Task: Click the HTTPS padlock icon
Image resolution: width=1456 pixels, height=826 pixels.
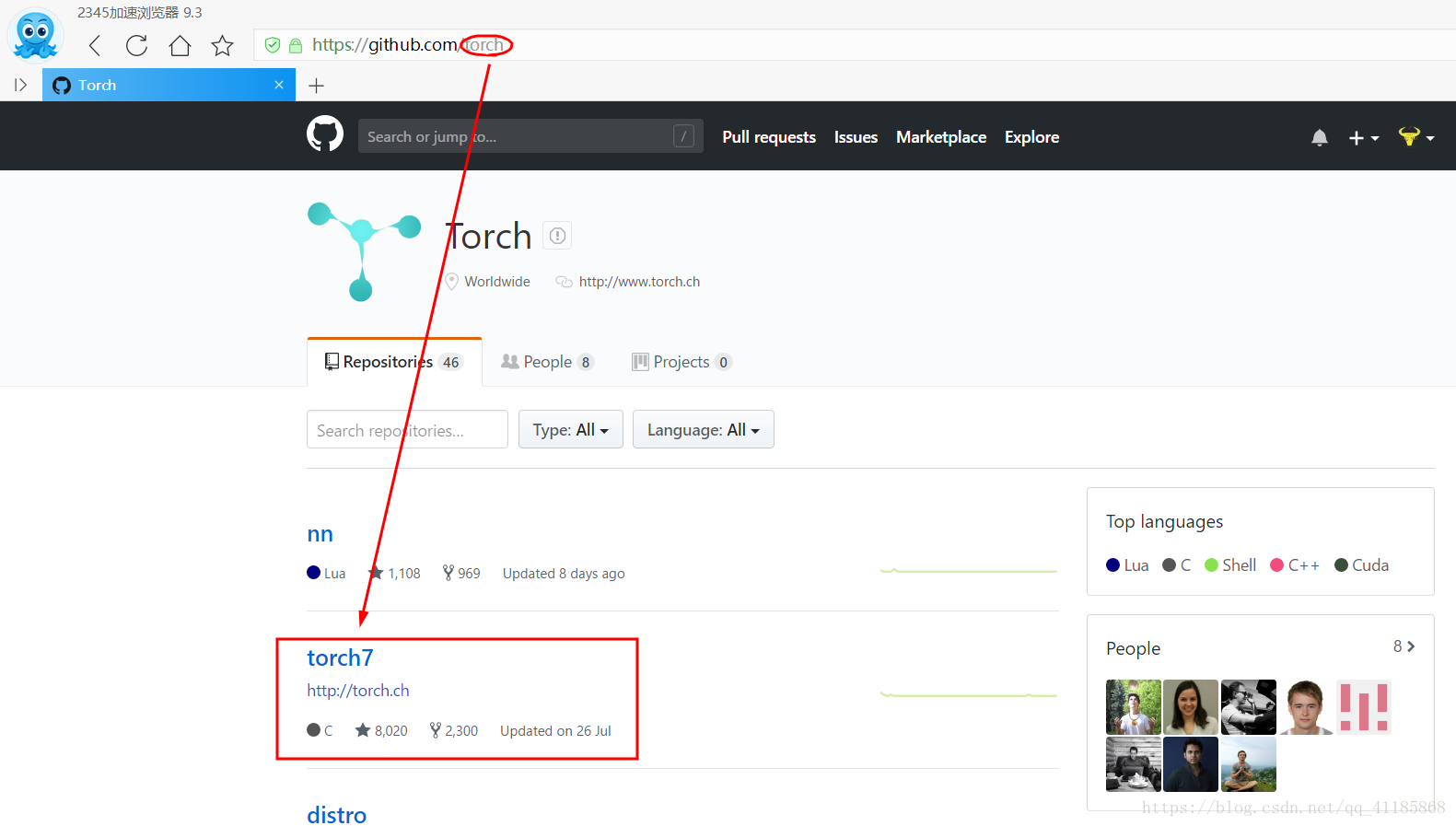Action: point(296,45)
